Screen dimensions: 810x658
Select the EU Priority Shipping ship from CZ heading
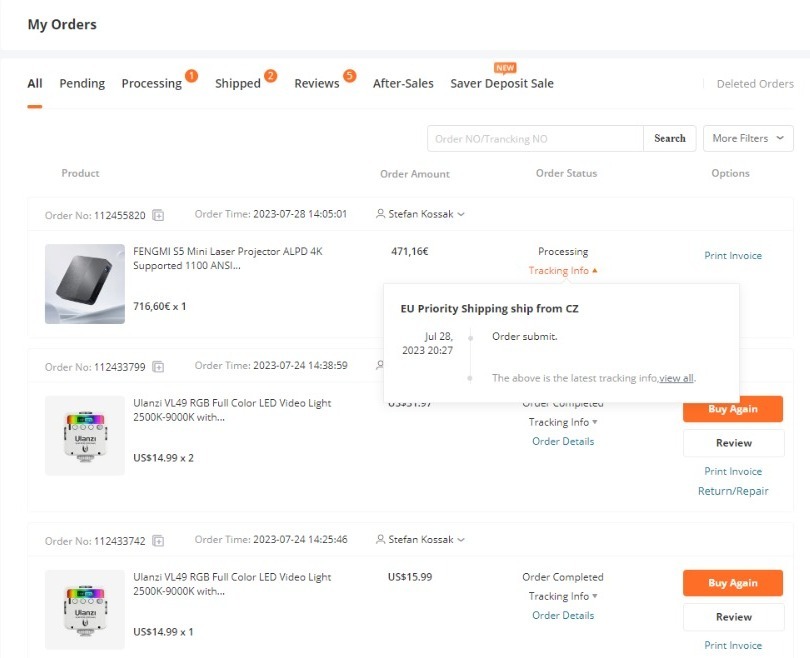490,309
